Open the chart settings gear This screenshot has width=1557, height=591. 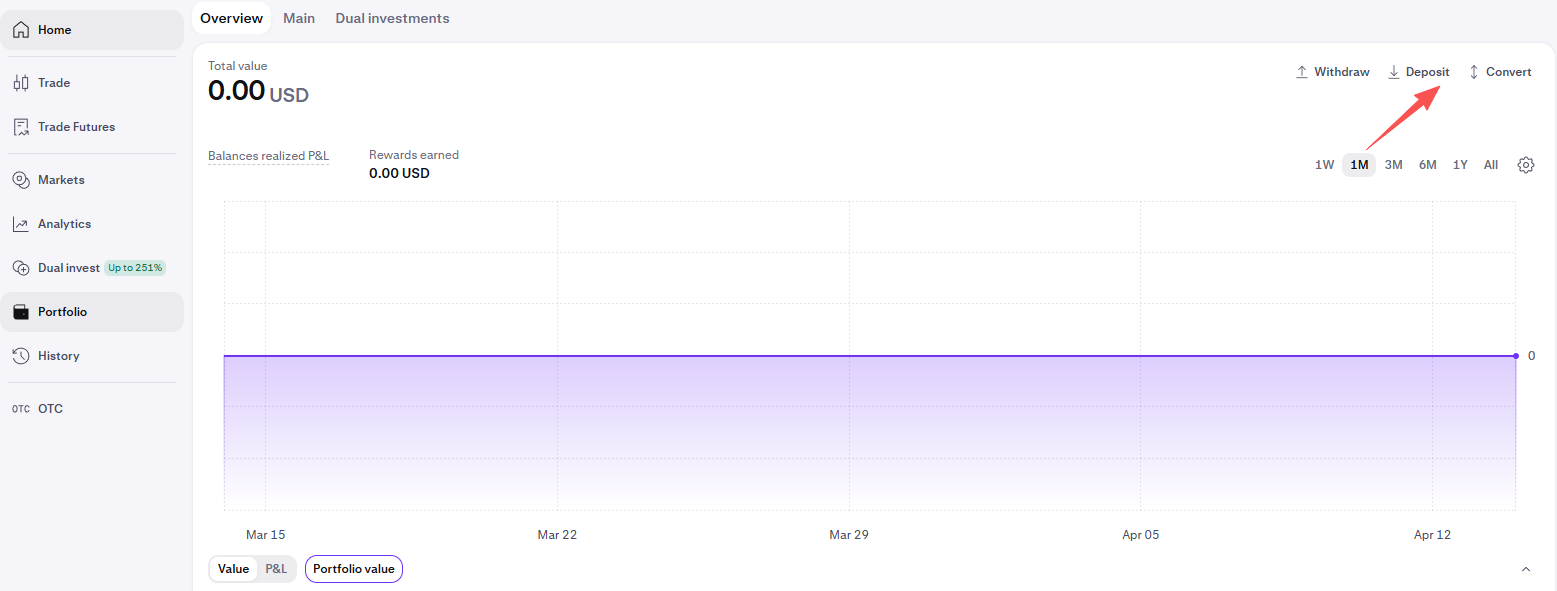pyautogui.click(x=1525, y=164)
